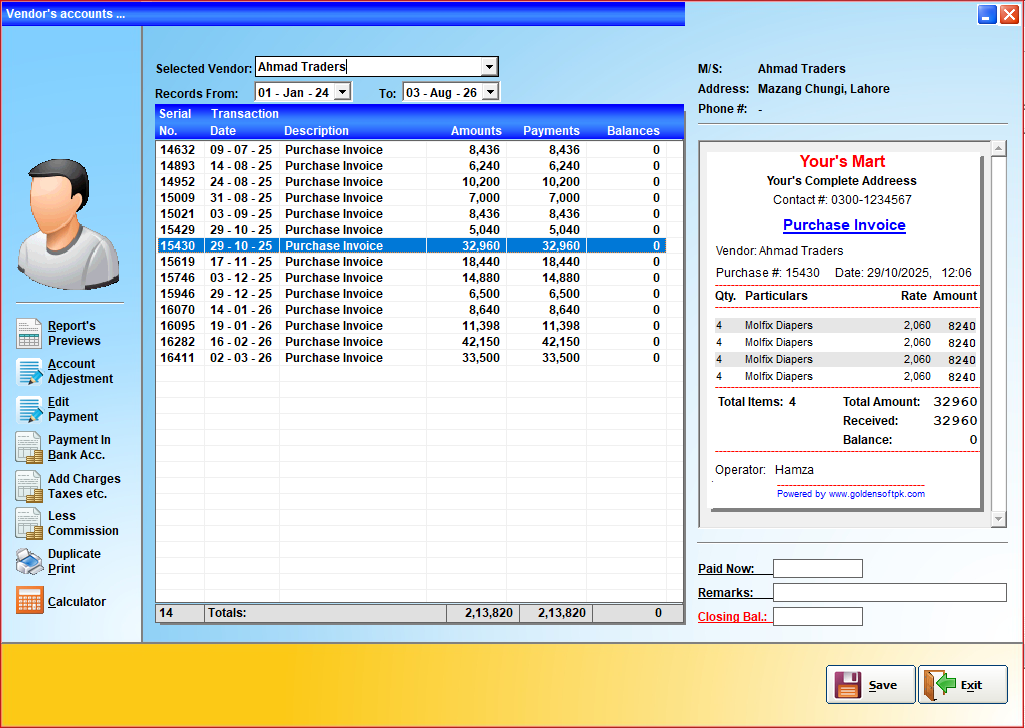
Task: Click Add Charges Taxes etc. icon
Action: click(29, 486)
